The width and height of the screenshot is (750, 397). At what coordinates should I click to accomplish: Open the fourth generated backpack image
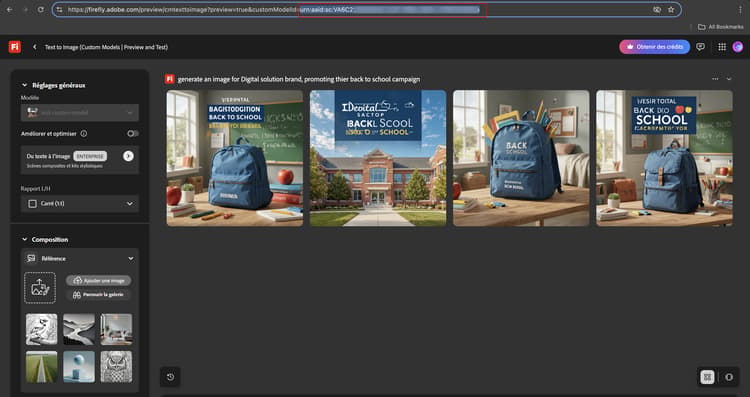[664, 158]
